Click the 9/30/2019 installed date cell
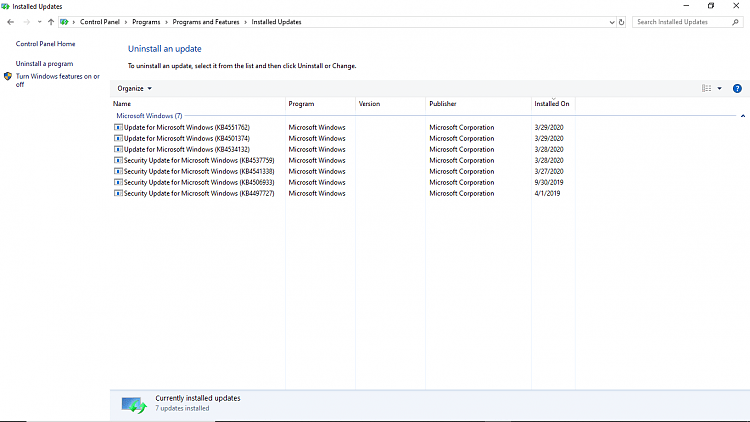 (x=549, y=182)
